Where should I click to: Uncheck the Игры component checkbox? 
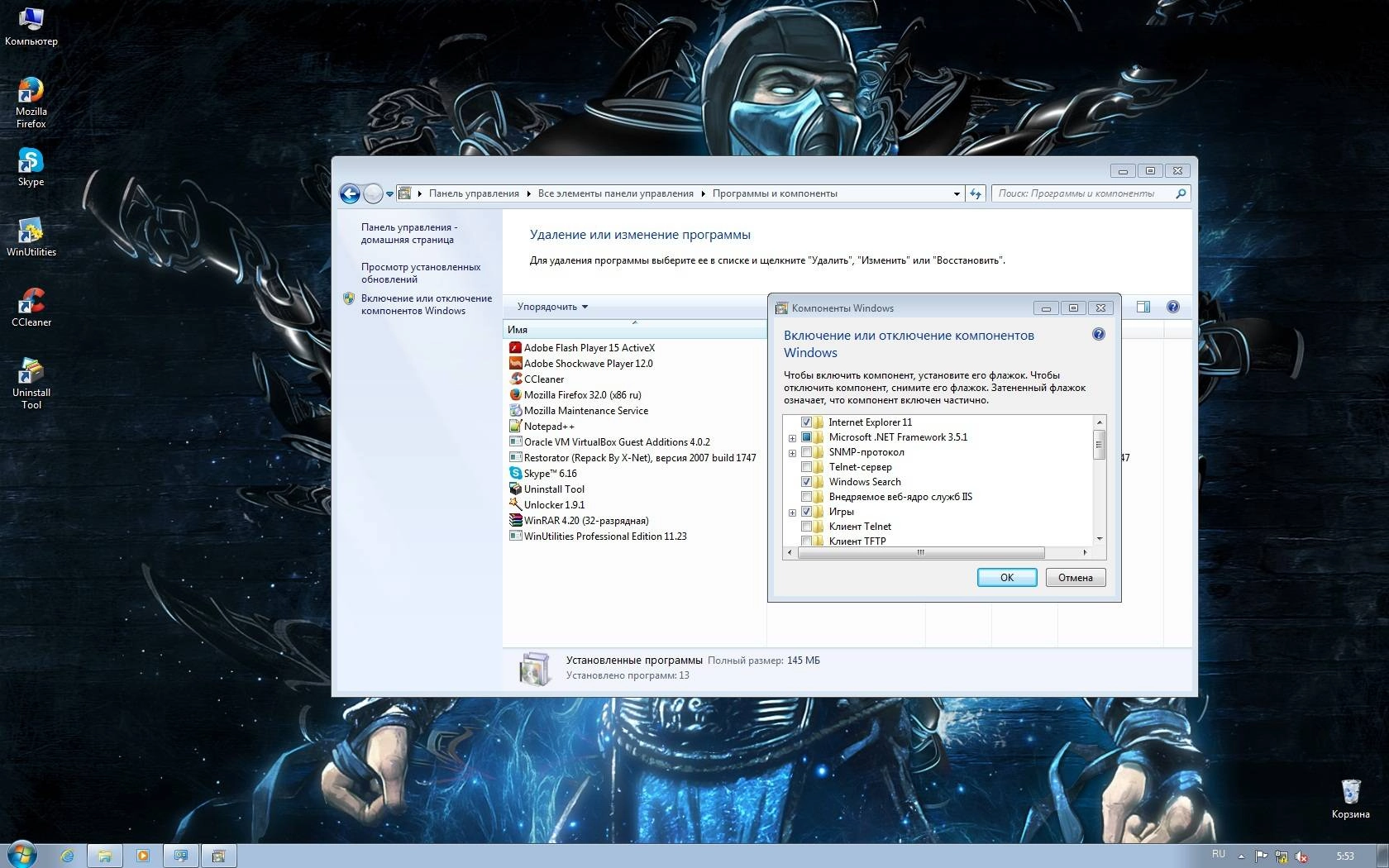coord(806,512)
